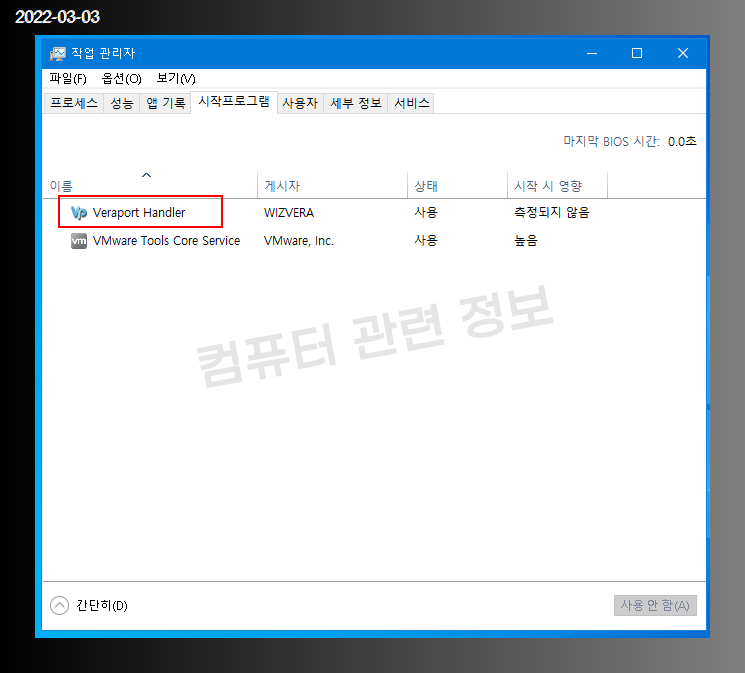
Task: Click the 사용 안 함(A) button
Action: [655, 605]
